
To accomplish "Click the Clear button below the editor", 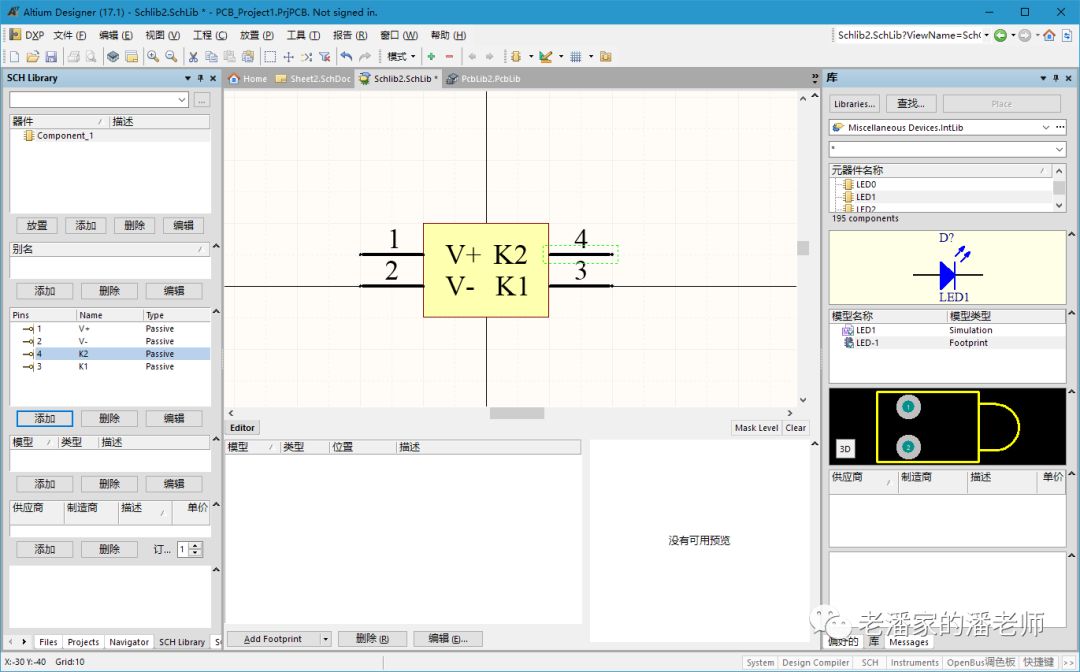I will 795,428.
